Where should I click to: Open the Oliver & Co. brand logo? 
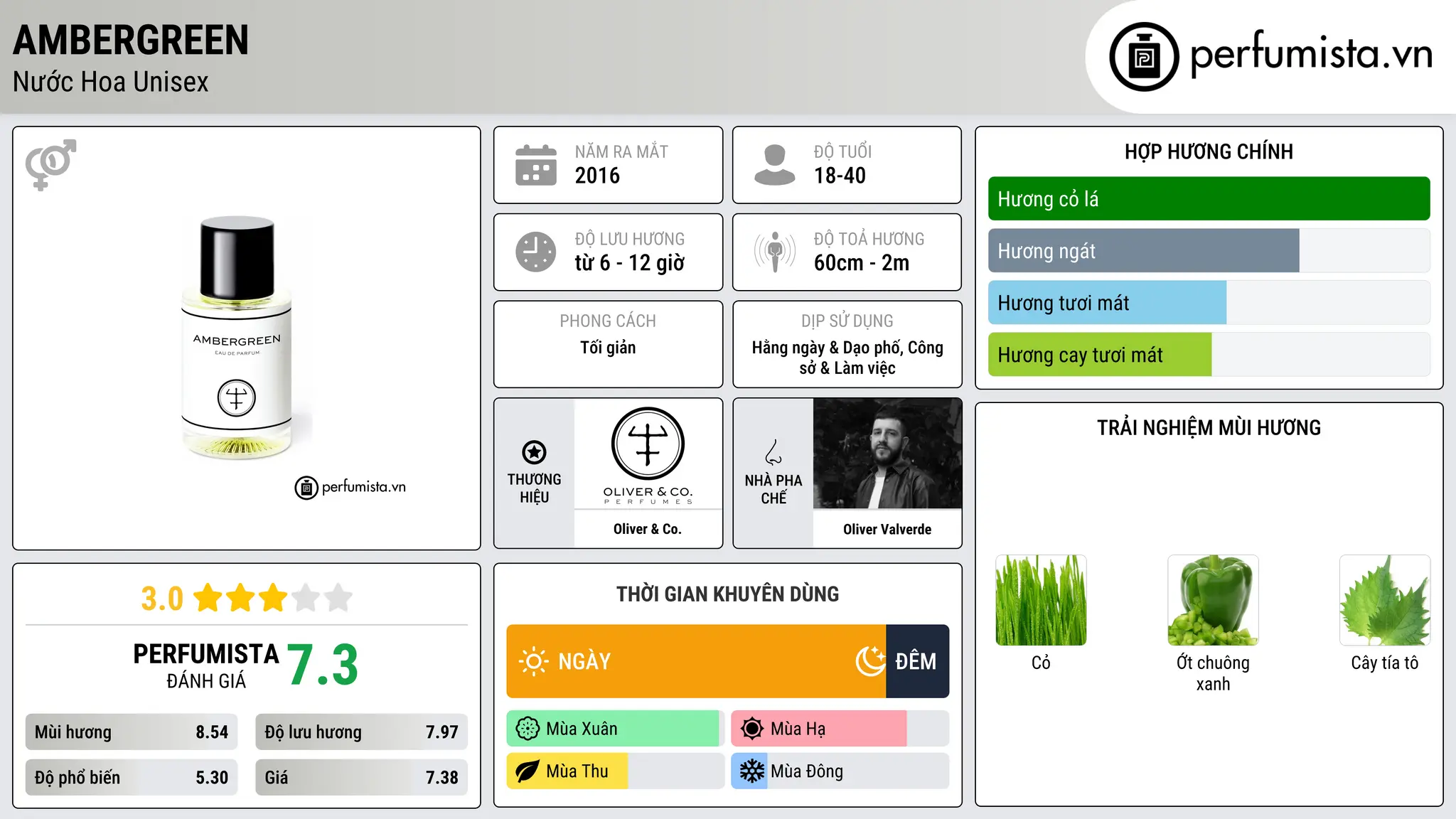[x=648, y=454]
